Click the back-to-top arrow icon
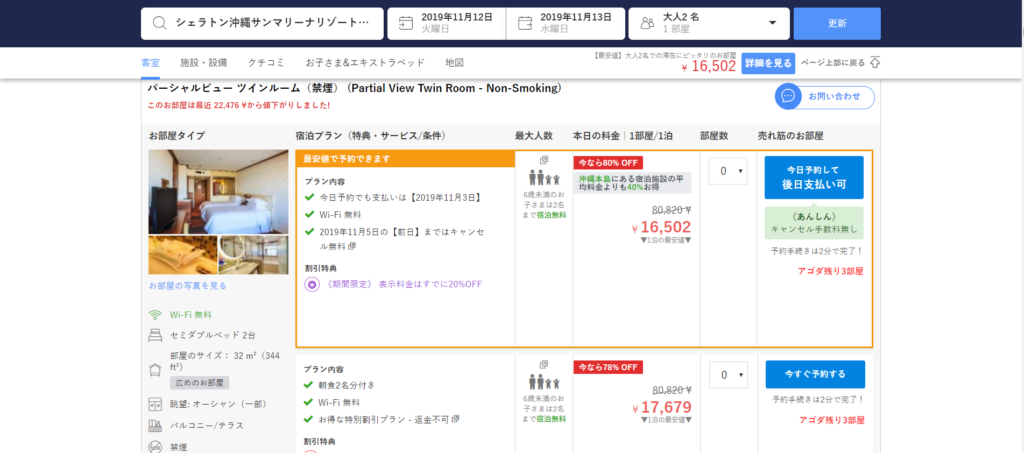This screenshot has height=453, width=1024. pyautogui.click(x=875, y=62)
